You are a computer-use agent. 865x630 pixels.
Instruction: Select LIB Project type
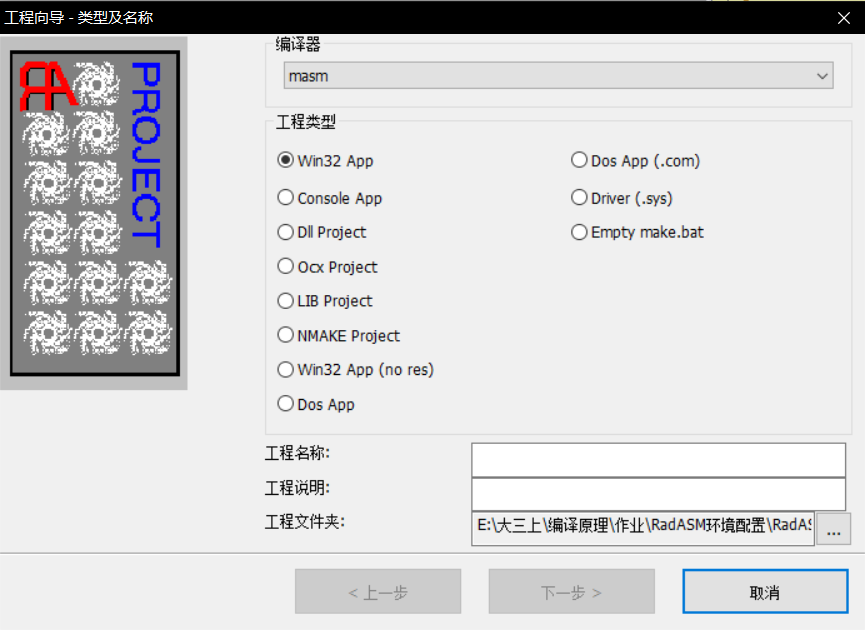pos(286,301)
